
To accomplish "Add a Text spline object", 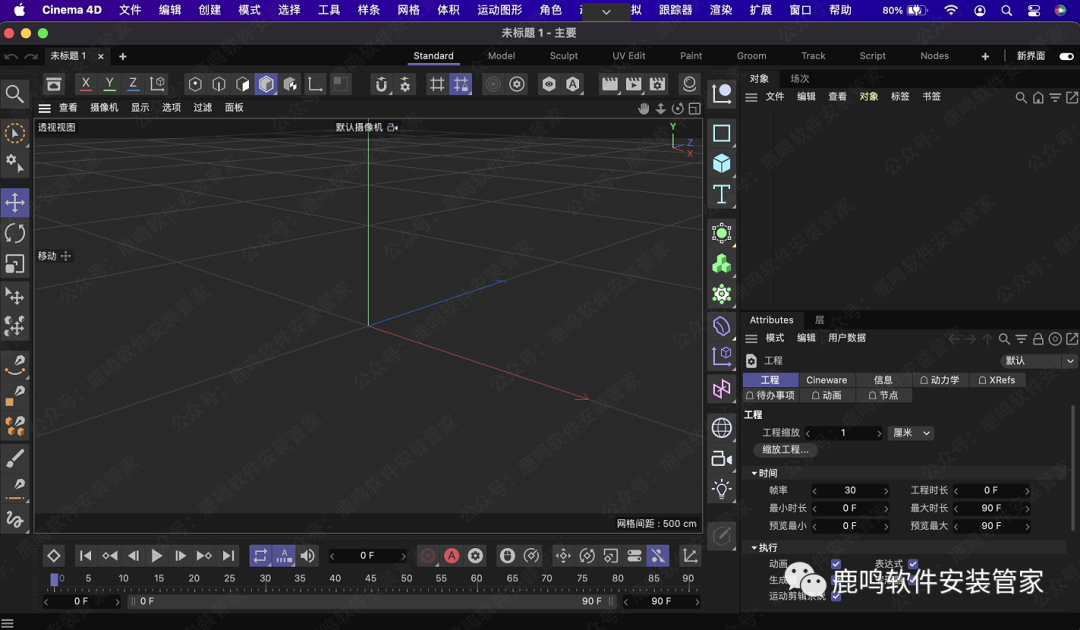I will coord(721,194).
